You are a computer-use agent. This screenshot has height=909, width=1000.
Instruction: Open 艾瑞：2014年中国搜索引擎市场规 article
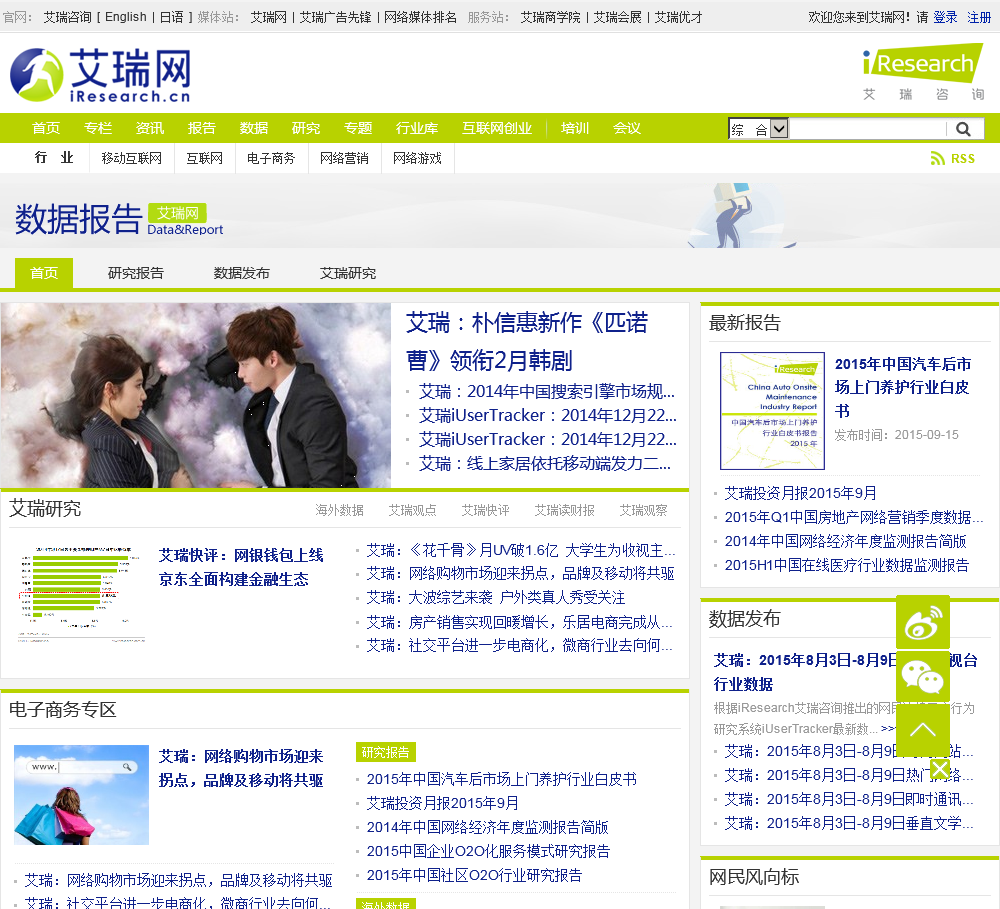(547, 391)
